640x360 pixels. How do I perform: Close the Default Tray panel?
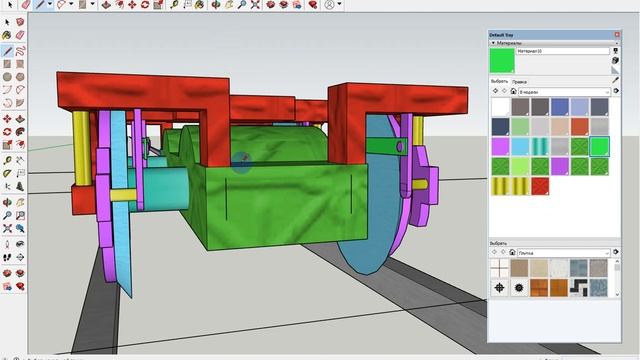click(617, 35)
